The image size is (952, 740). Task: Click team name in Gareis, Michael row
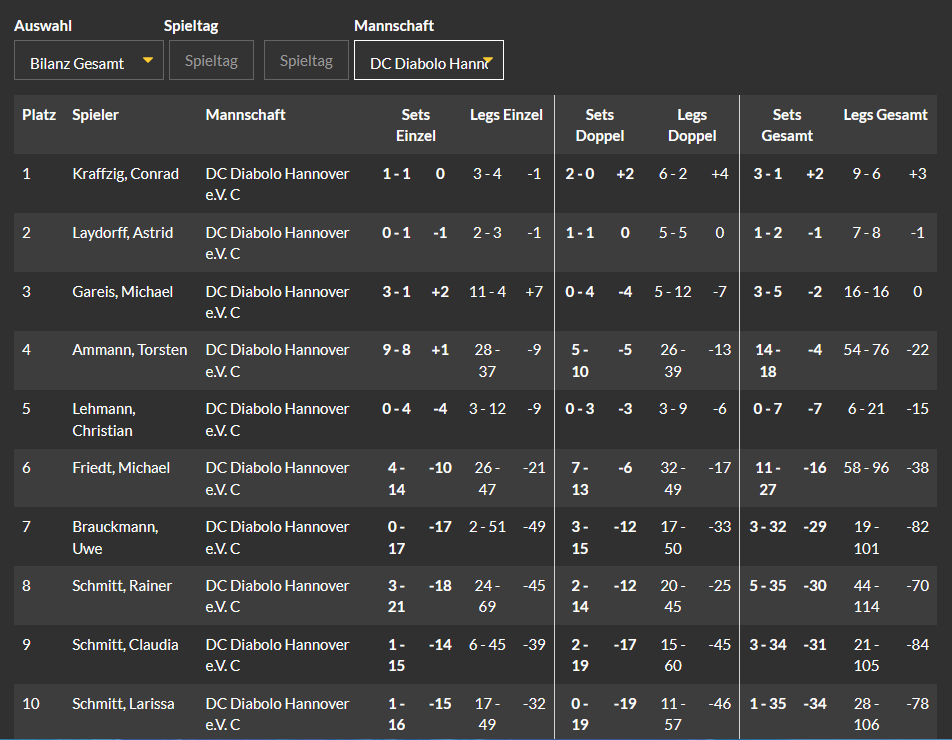[x=277, y=302]
